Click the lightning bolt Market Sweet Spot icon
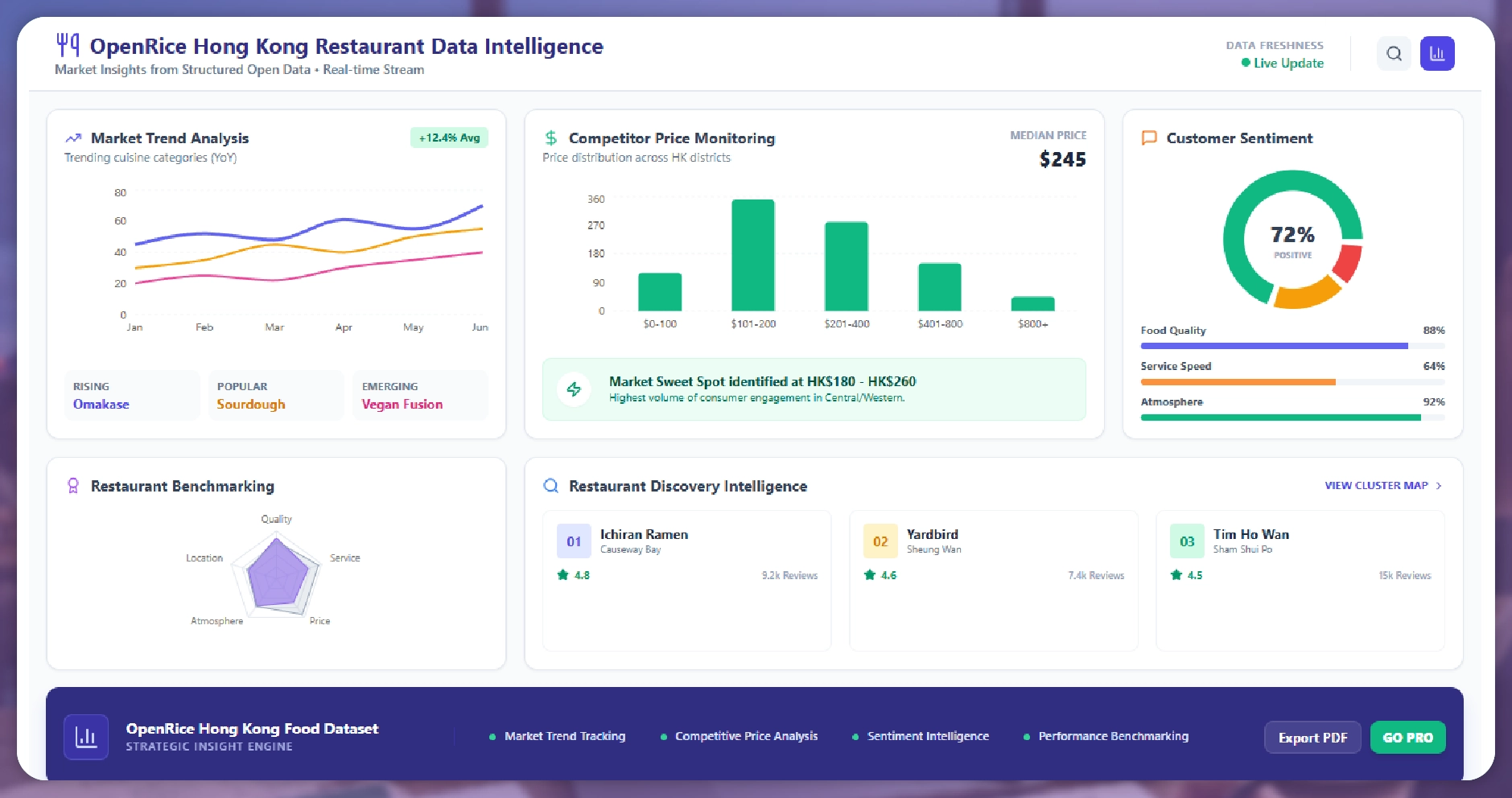 574,389
